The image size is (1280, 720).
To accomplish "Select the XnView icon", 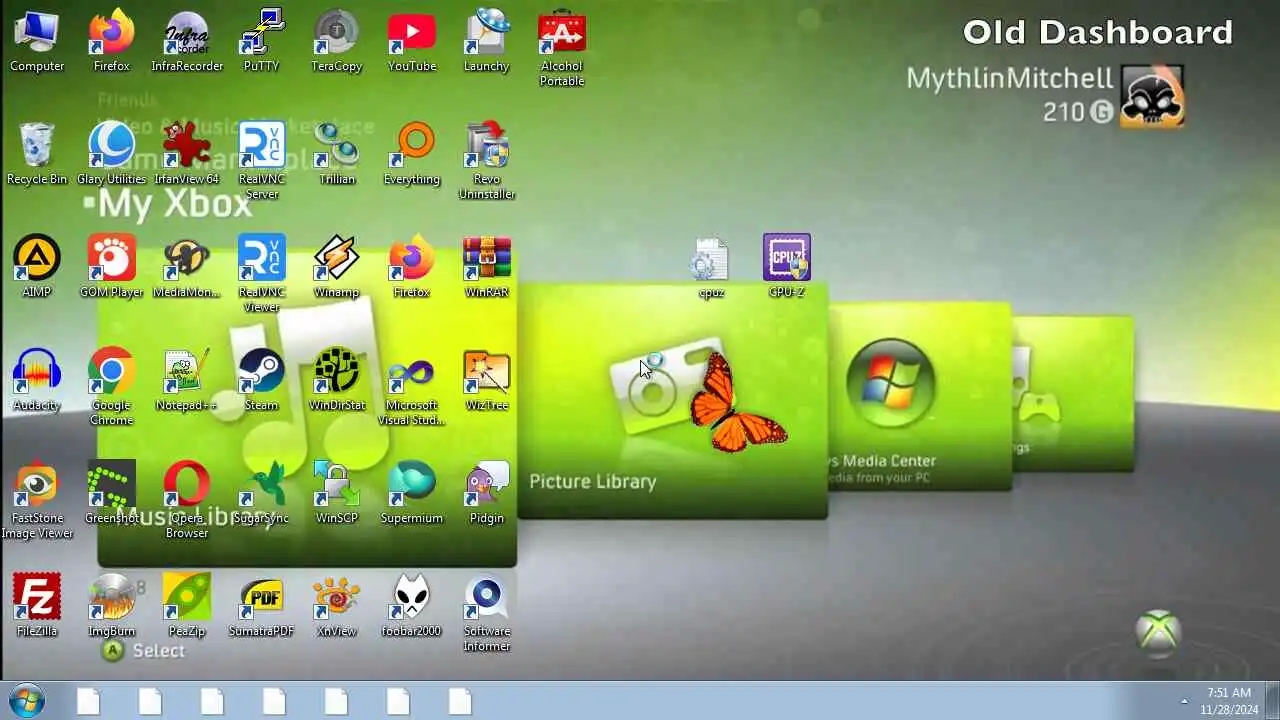I will click(337, 607).
